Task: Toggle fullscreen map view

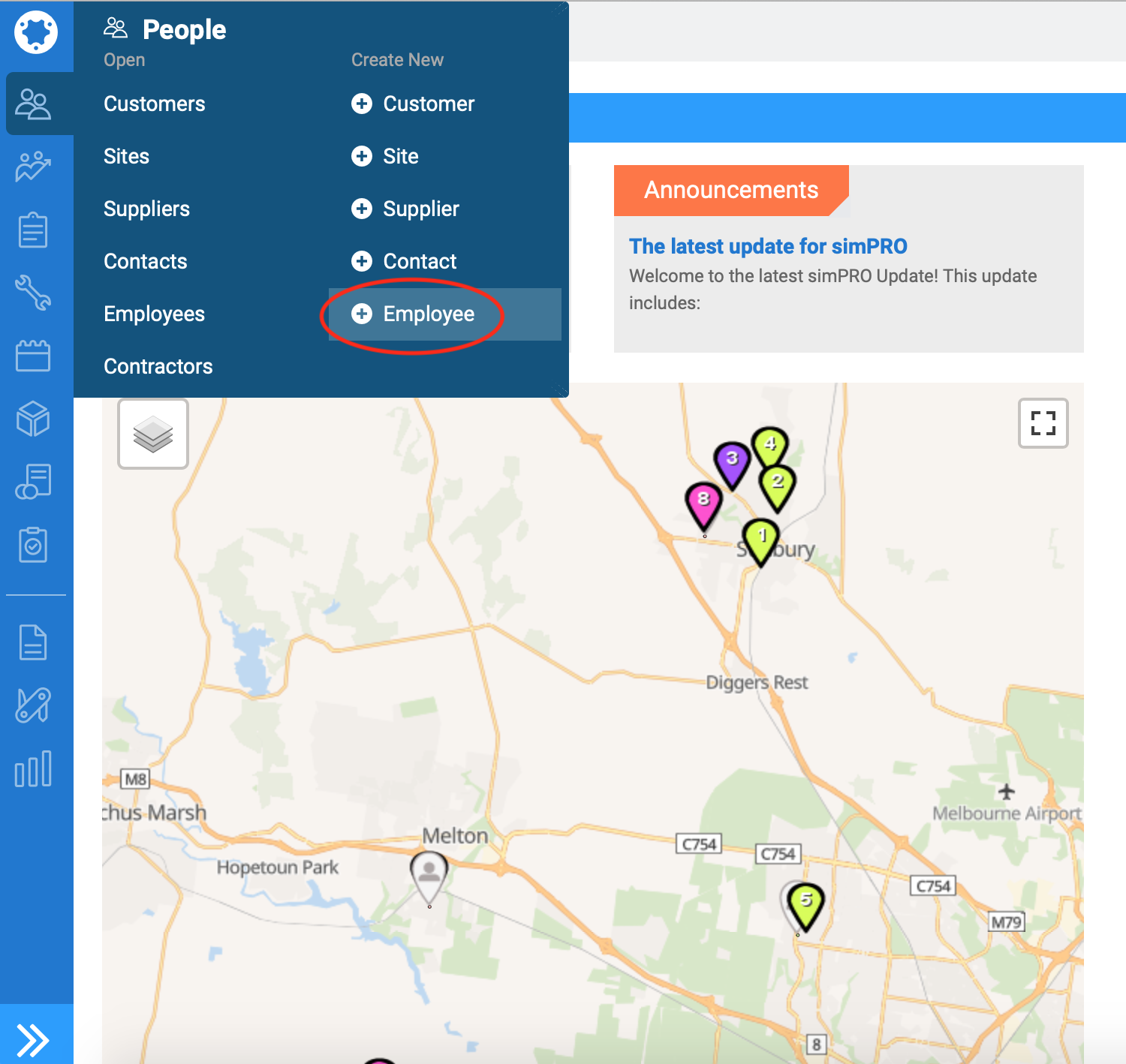Action: (x=1043, y=423)
